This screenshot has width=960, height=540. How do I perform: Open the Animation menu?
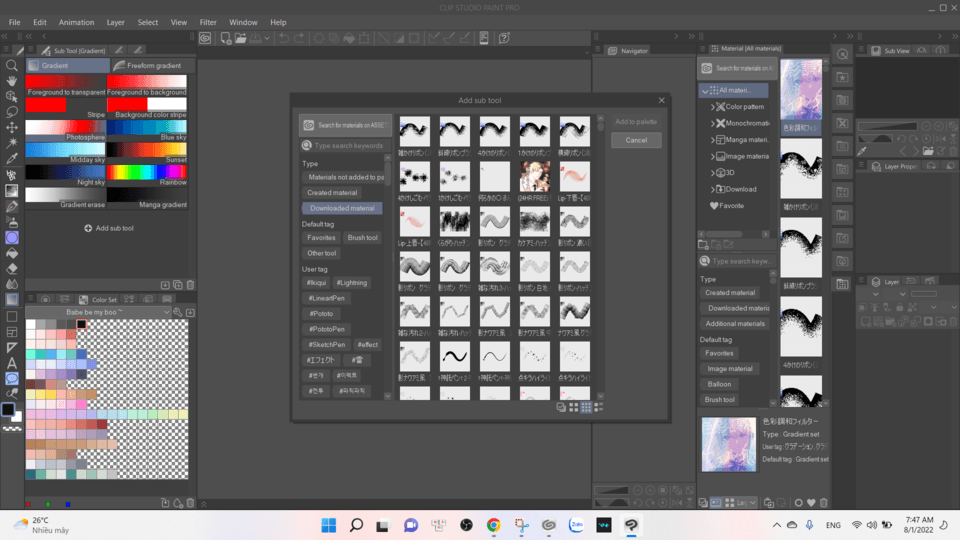(x=76, y=22)
